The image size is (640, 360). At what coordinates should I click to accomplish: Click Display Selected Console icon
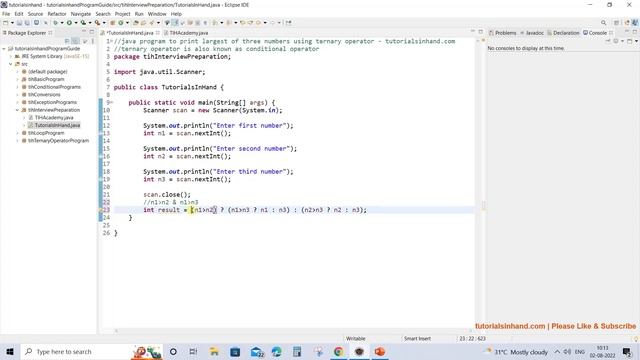point(616,41)
